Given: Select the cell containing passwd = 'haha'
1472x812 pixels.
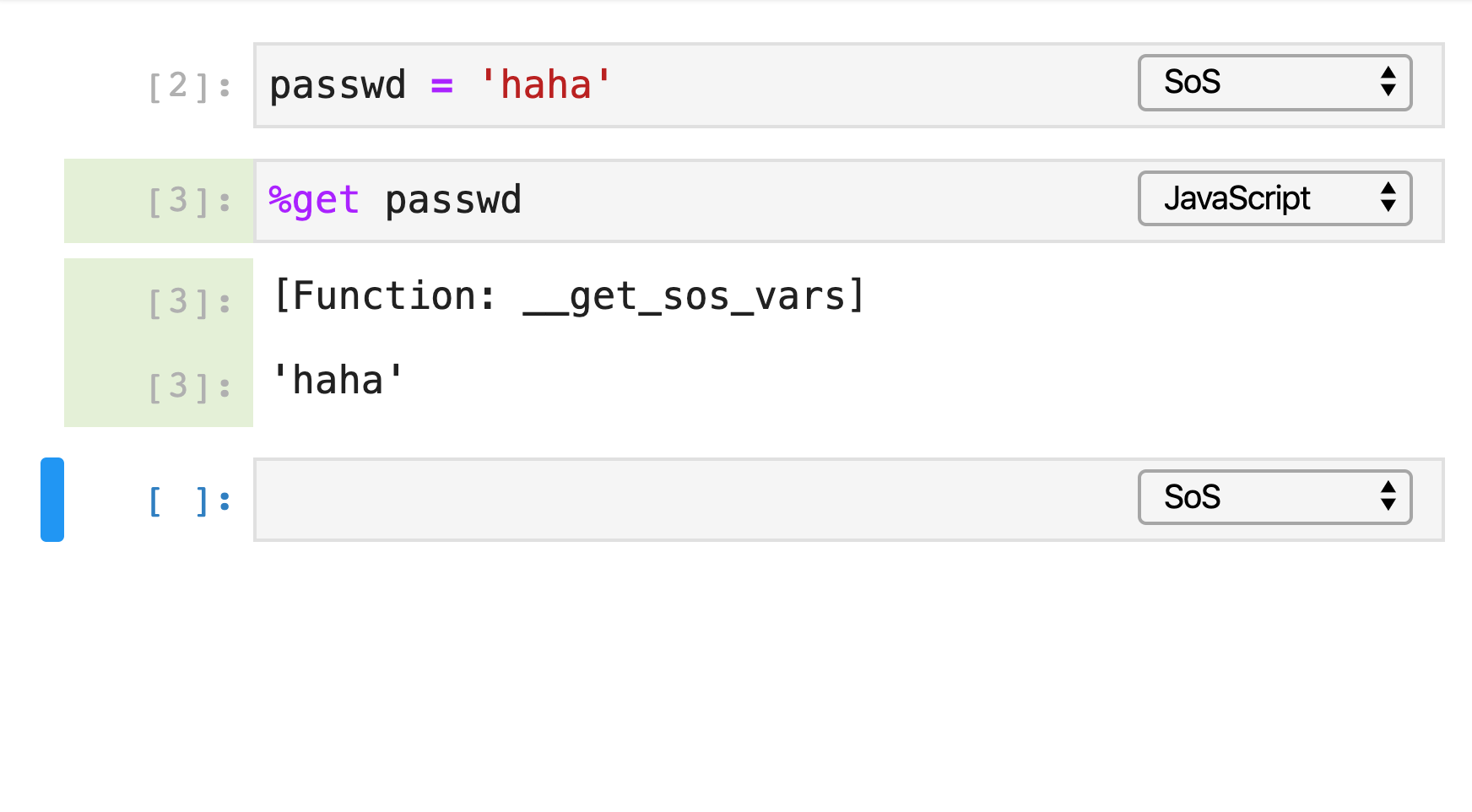Looking at the screenshot, I should point(675,84).
